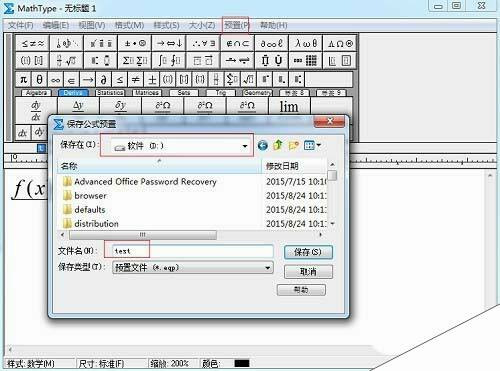Open the matrix templates palette
Image resolution: width=500 pixels, height=371 pixels.
tap(306, 61)
